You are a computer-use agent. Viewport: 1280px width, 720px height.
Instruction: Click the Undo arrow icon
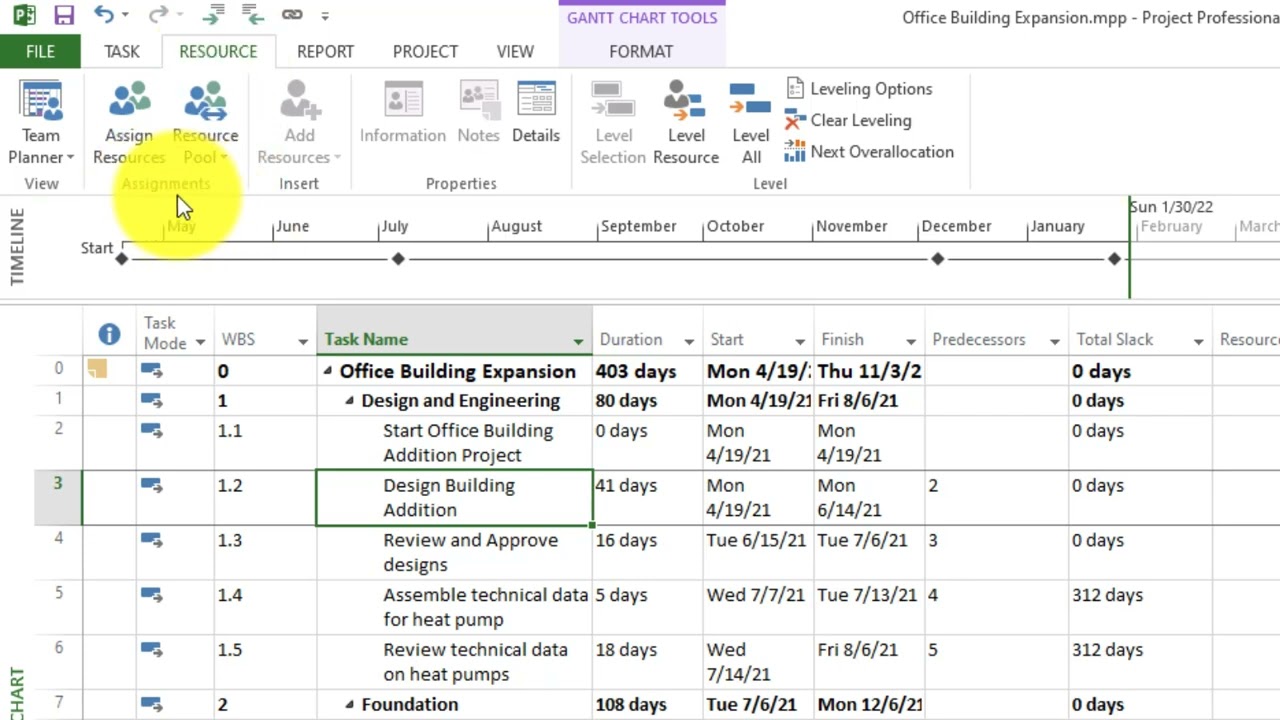(x=103, y=15)
